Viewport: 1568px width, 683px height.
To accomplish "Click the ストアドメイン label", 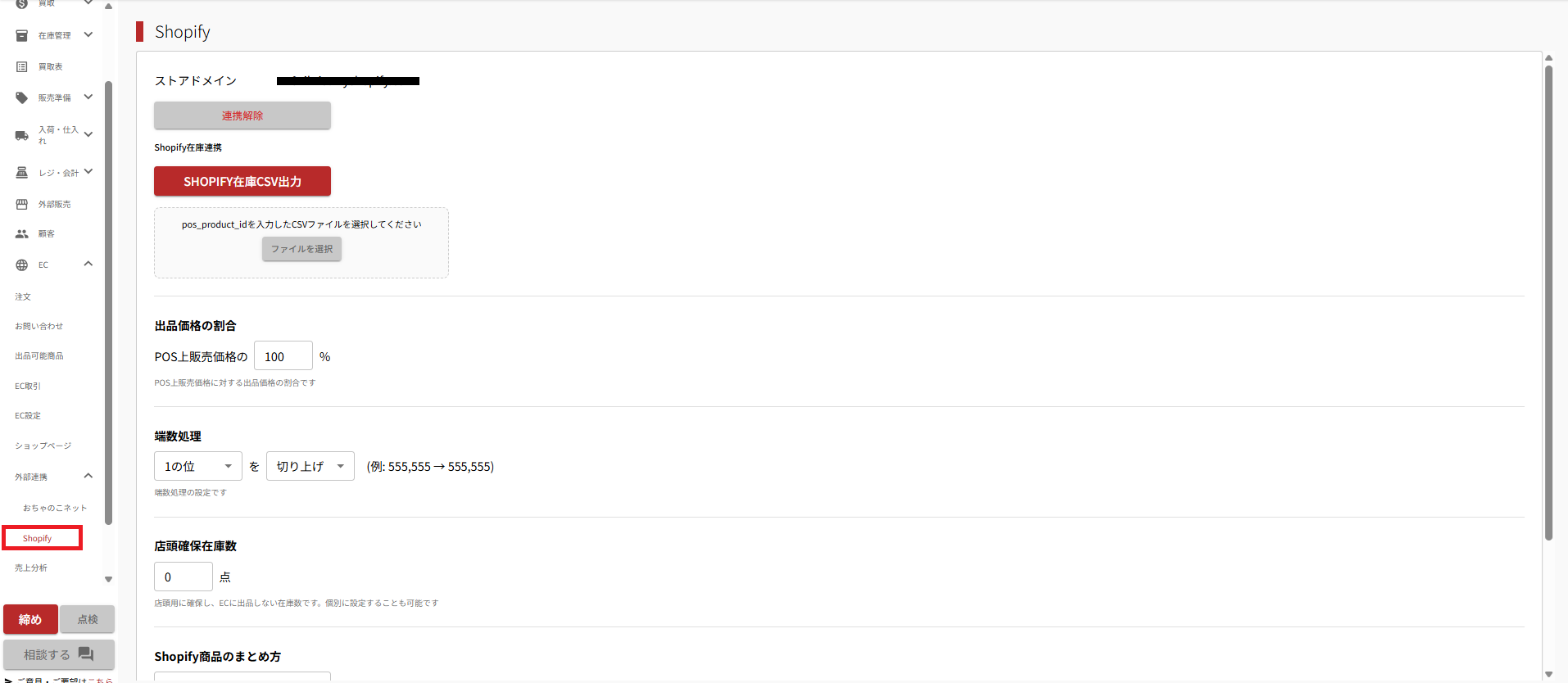I will click(x=196, y=80).
